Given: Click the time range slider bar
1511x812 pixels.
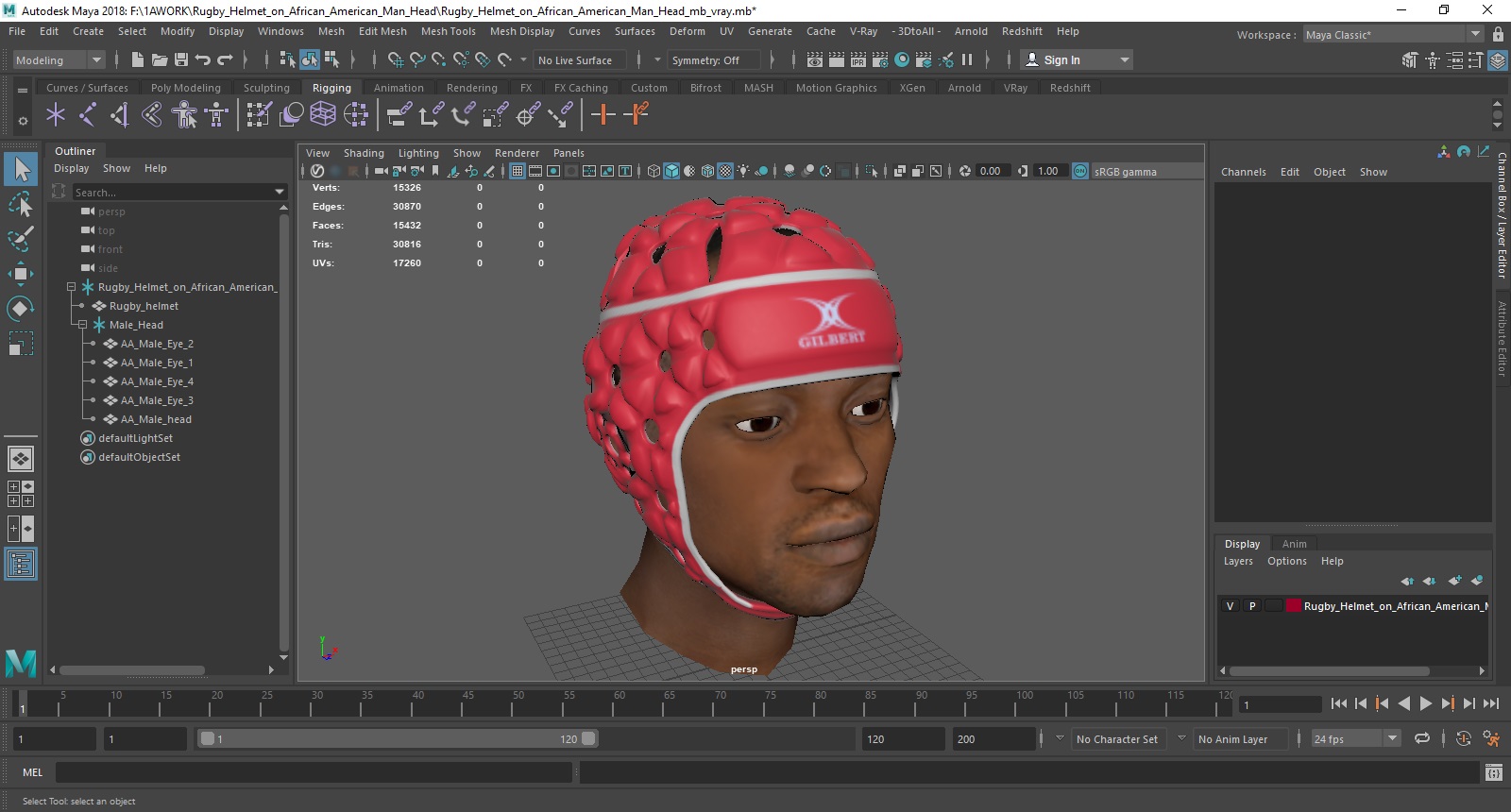Looking at the screenshot, I should click(x=398, y=739).
